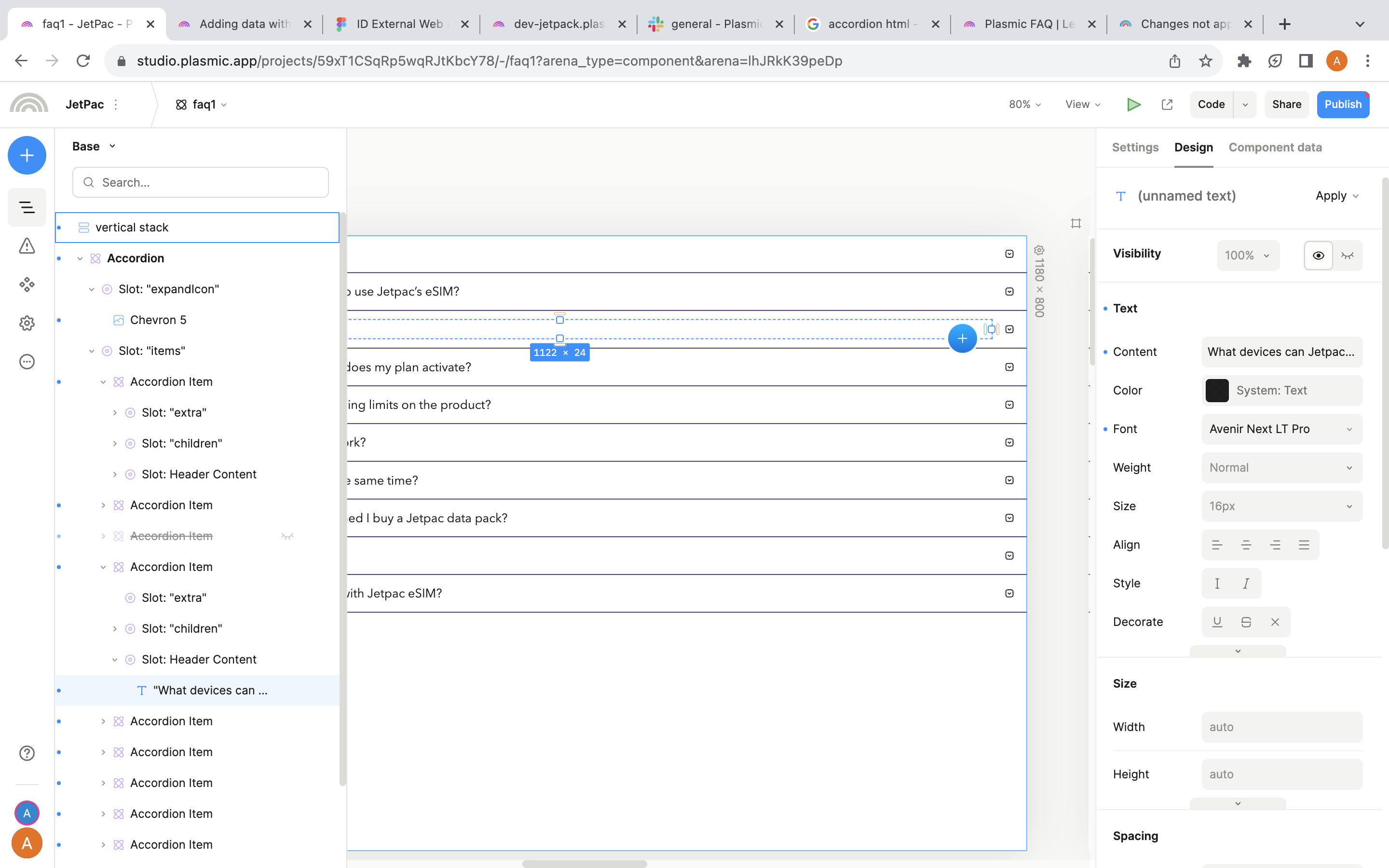Click the blue add element plus button
1389x868 pixels.
[x=27, y=155]
